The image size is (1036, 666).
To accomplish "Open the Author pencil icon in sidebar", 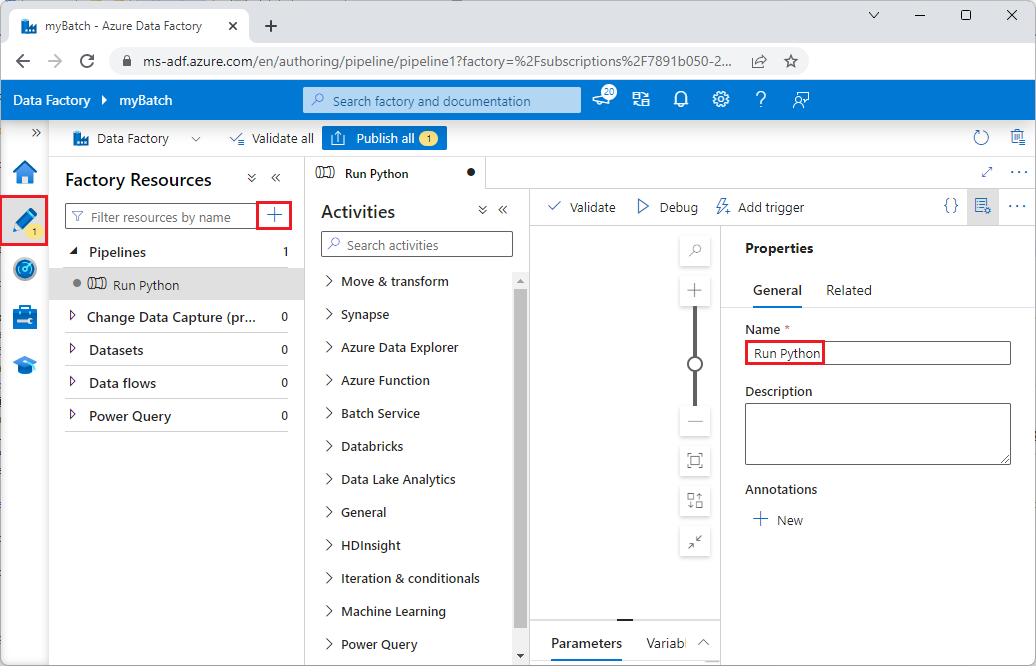I will [x=24, y=219].
